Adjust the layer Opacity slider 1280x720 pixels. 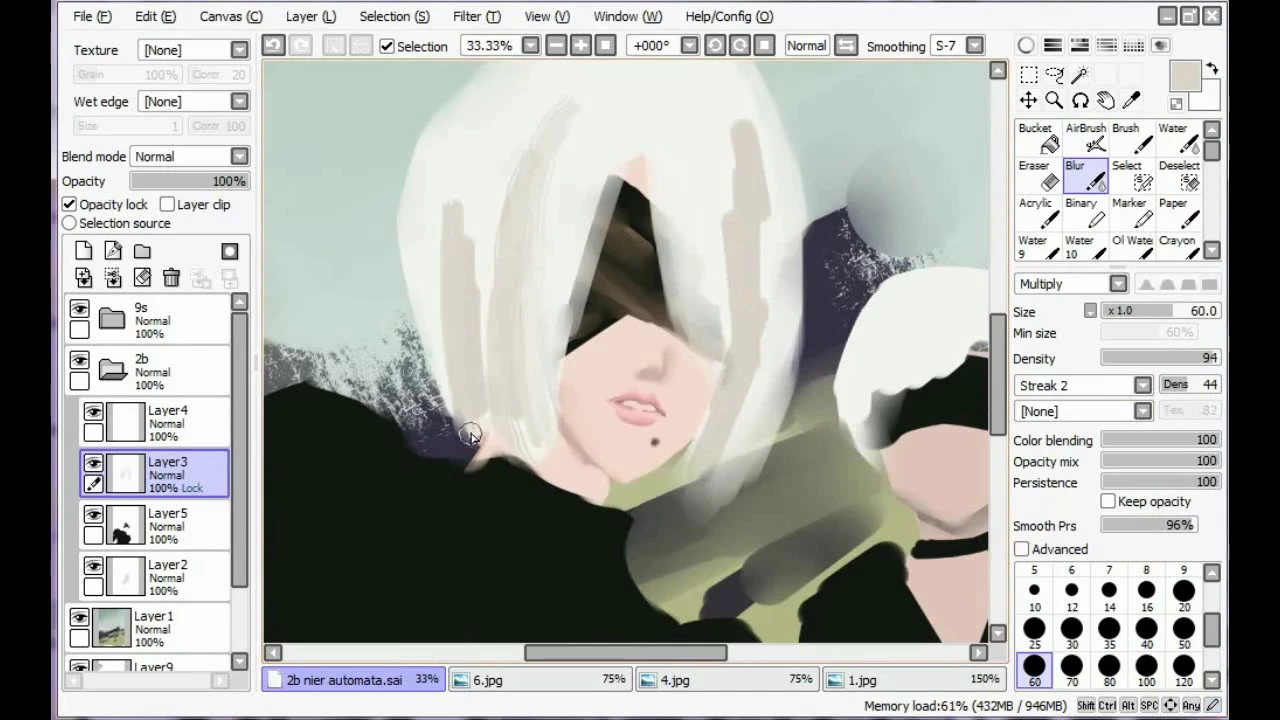[189, 181]
